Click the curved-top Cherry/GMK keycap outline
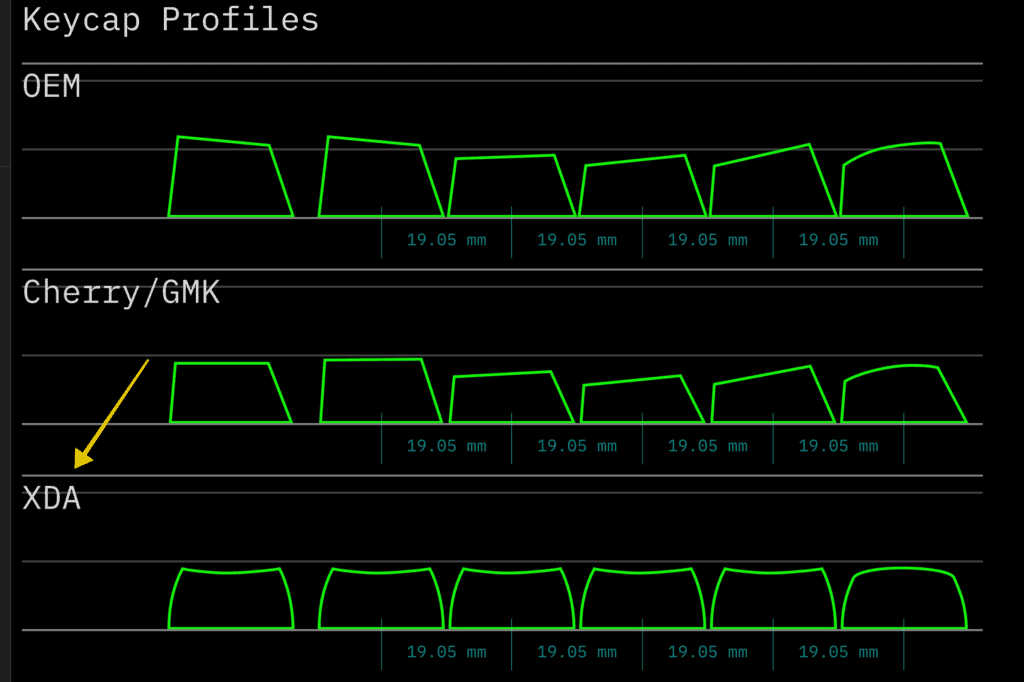1024x682 pixels. pos(904,394)
